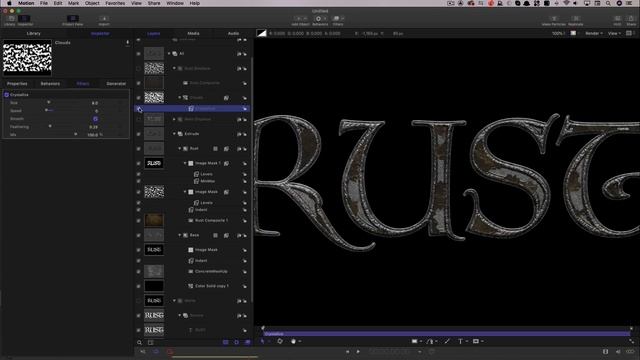Screen dimensions: 640x360
Task: Select the Text tool
Action: pos(460,341)
